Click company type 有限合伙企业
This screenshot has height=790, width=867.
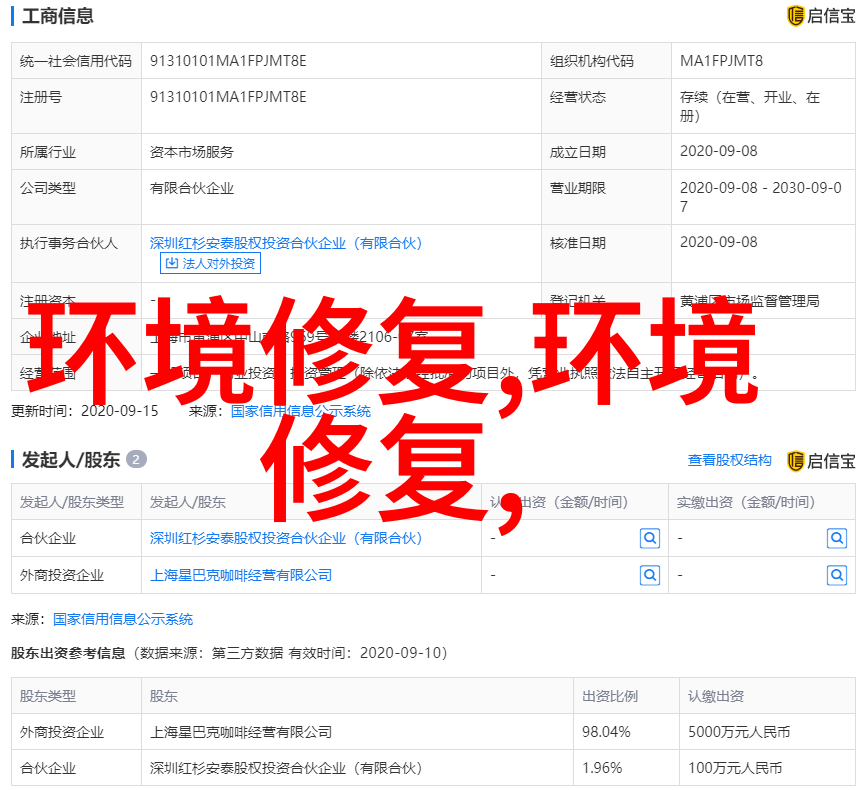click(x=191, y=188)
